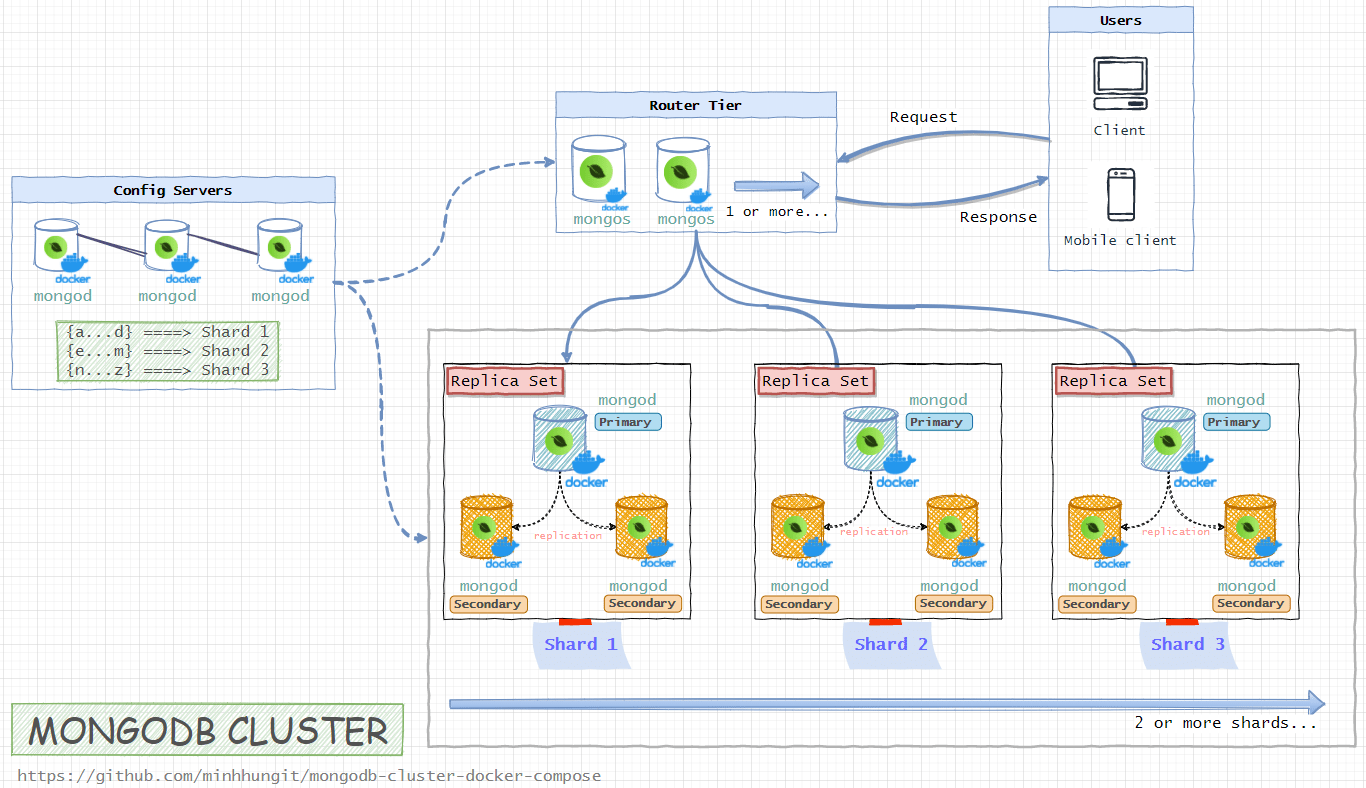Click the MONGODB CLUSTER title box
The width and height of the screenshot is (1366, 788).
(206, 729)
